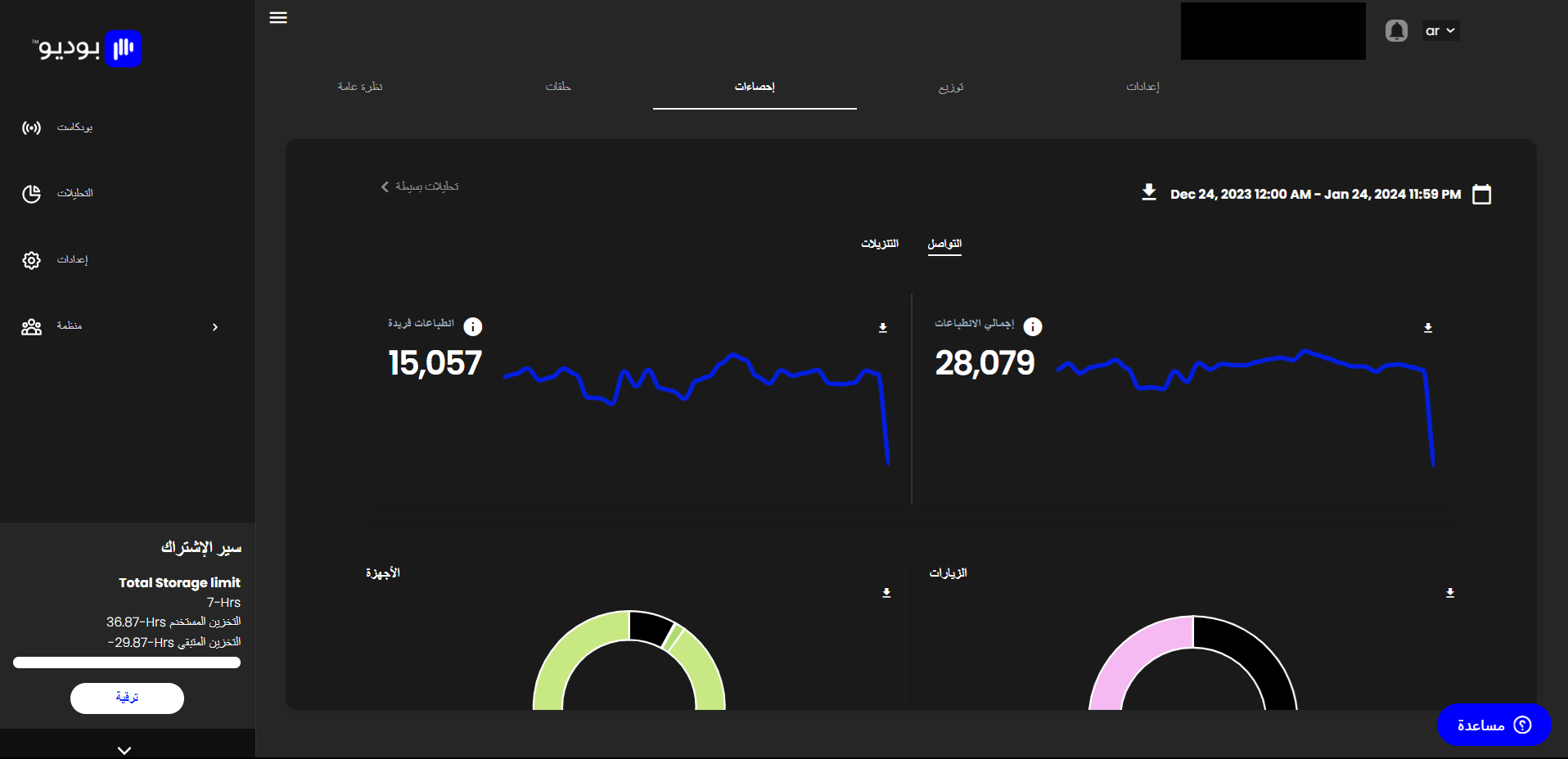
Task: Click the Podeo logo
Action: [87, 48]
